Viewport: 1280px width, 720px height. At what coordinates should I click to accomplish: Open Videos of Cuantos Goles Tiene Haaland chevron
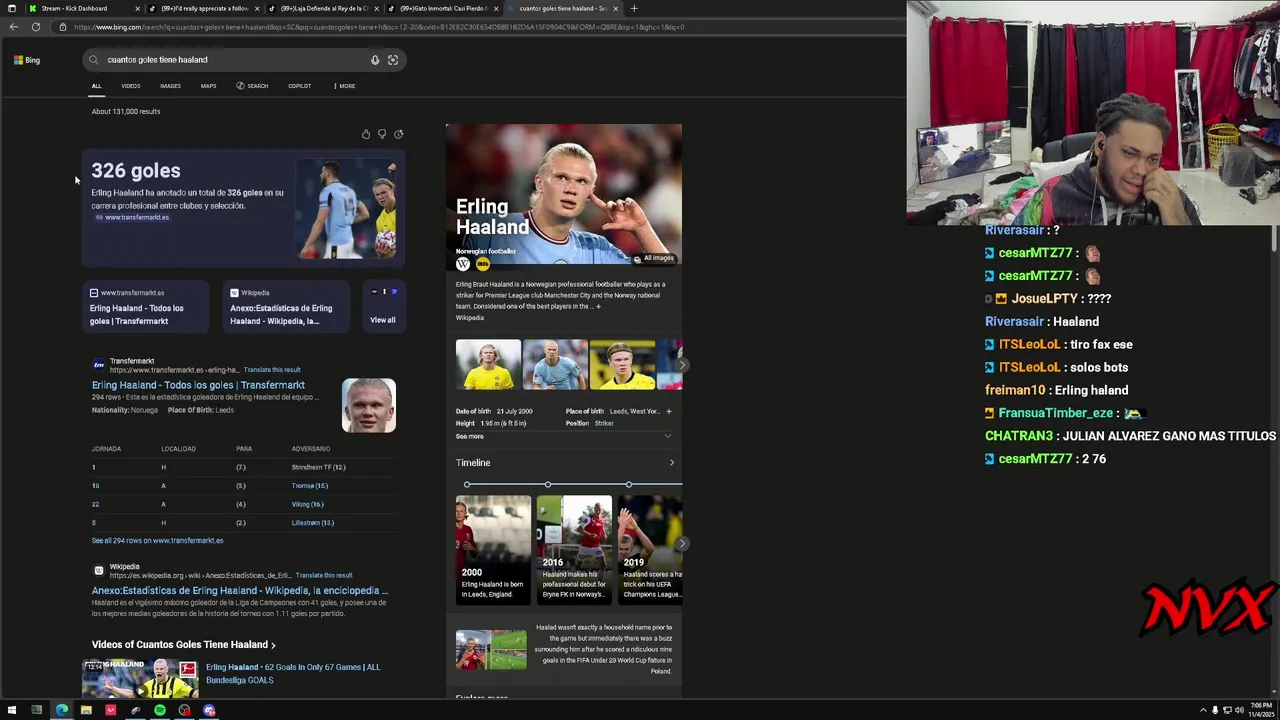click(273, 645)
